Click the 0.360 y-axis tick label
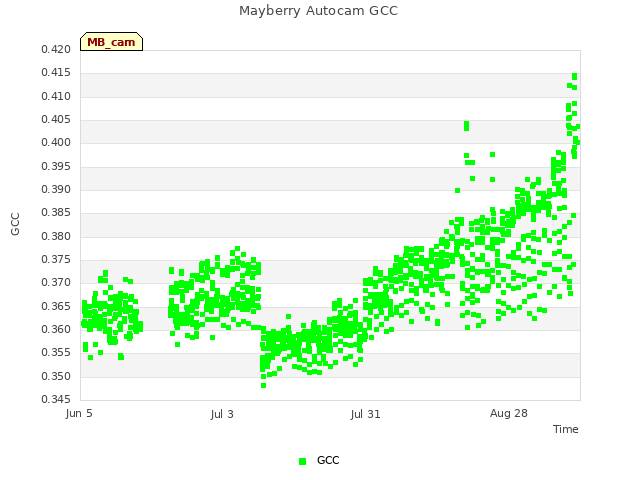Image resolution: width=640 pixels, height=480 pixels. (56, 329)
